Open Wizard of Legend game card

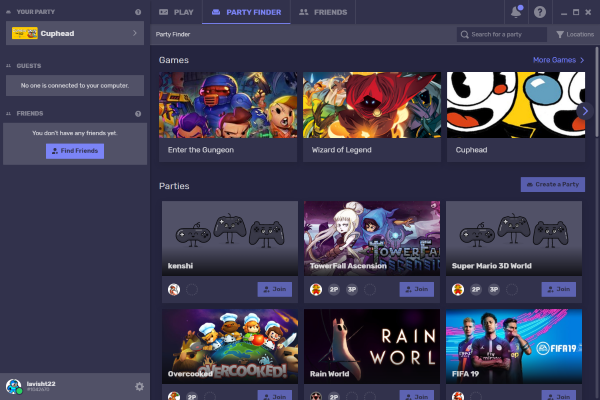(372, 117)
